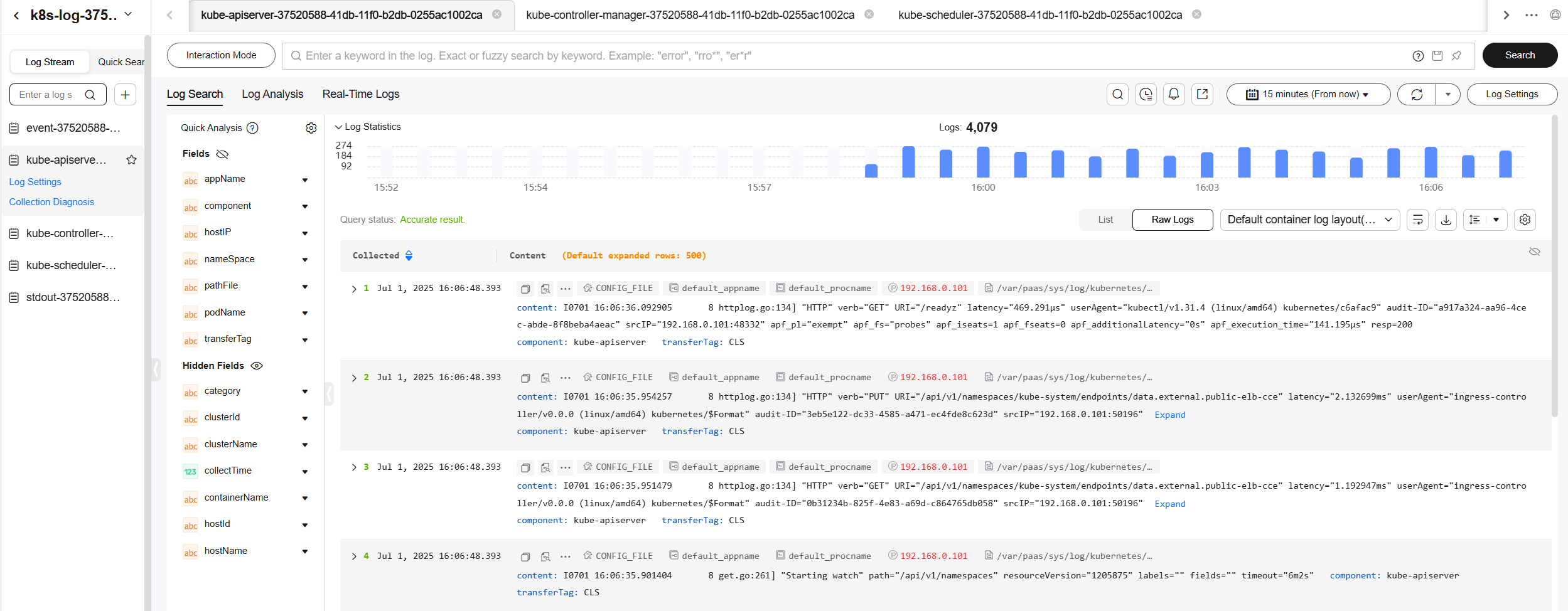The height and width of the screenshot is (611, 1568).
Task: Copy log entry 1 with copy icon
Action: pos(525,289)
